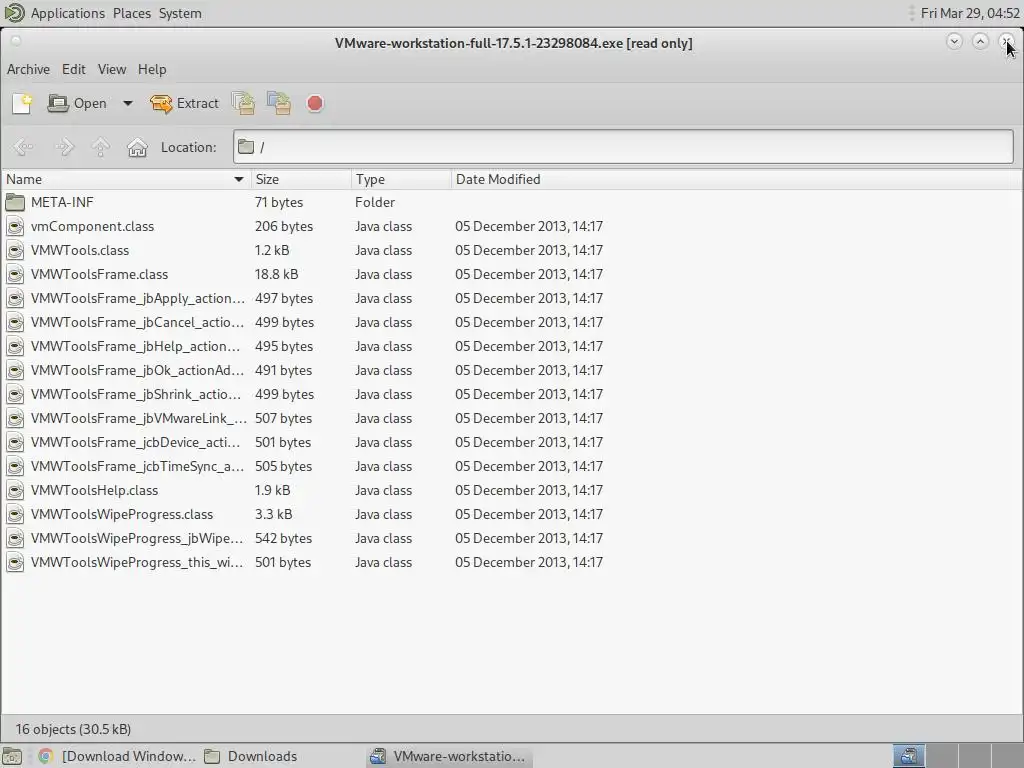Select the VMWToolsFrame_jbApply_action file icon
Image resolution: width=1024 pixels, height=768 pixels.
tap(15, 298)
